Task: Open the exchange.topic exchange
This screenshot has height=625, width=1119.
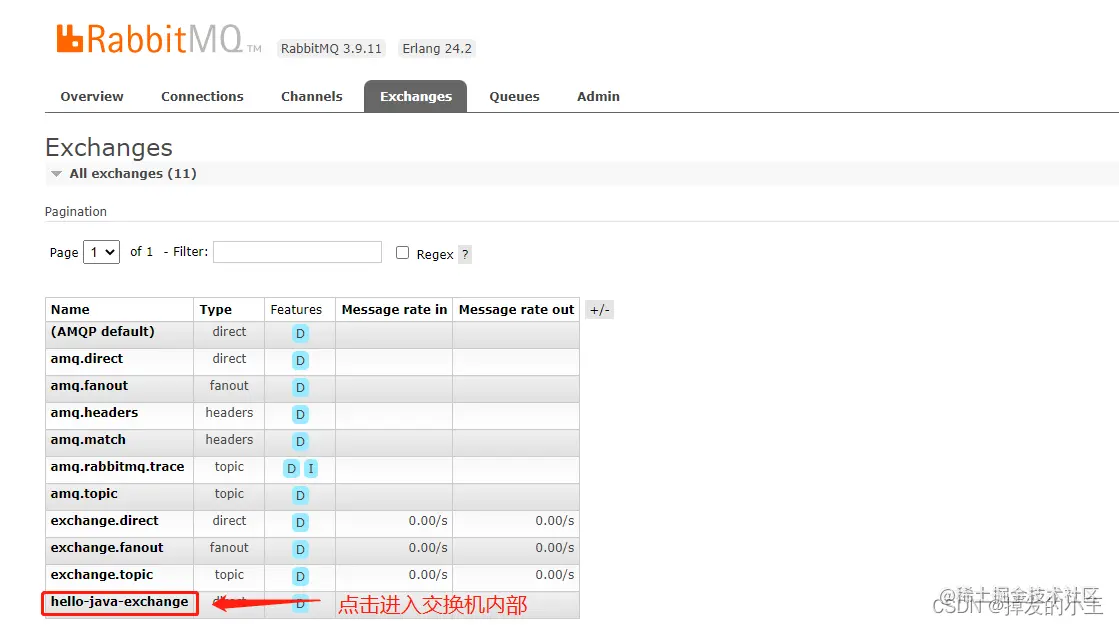Action: pyautogui.click(x=101, y=575)
